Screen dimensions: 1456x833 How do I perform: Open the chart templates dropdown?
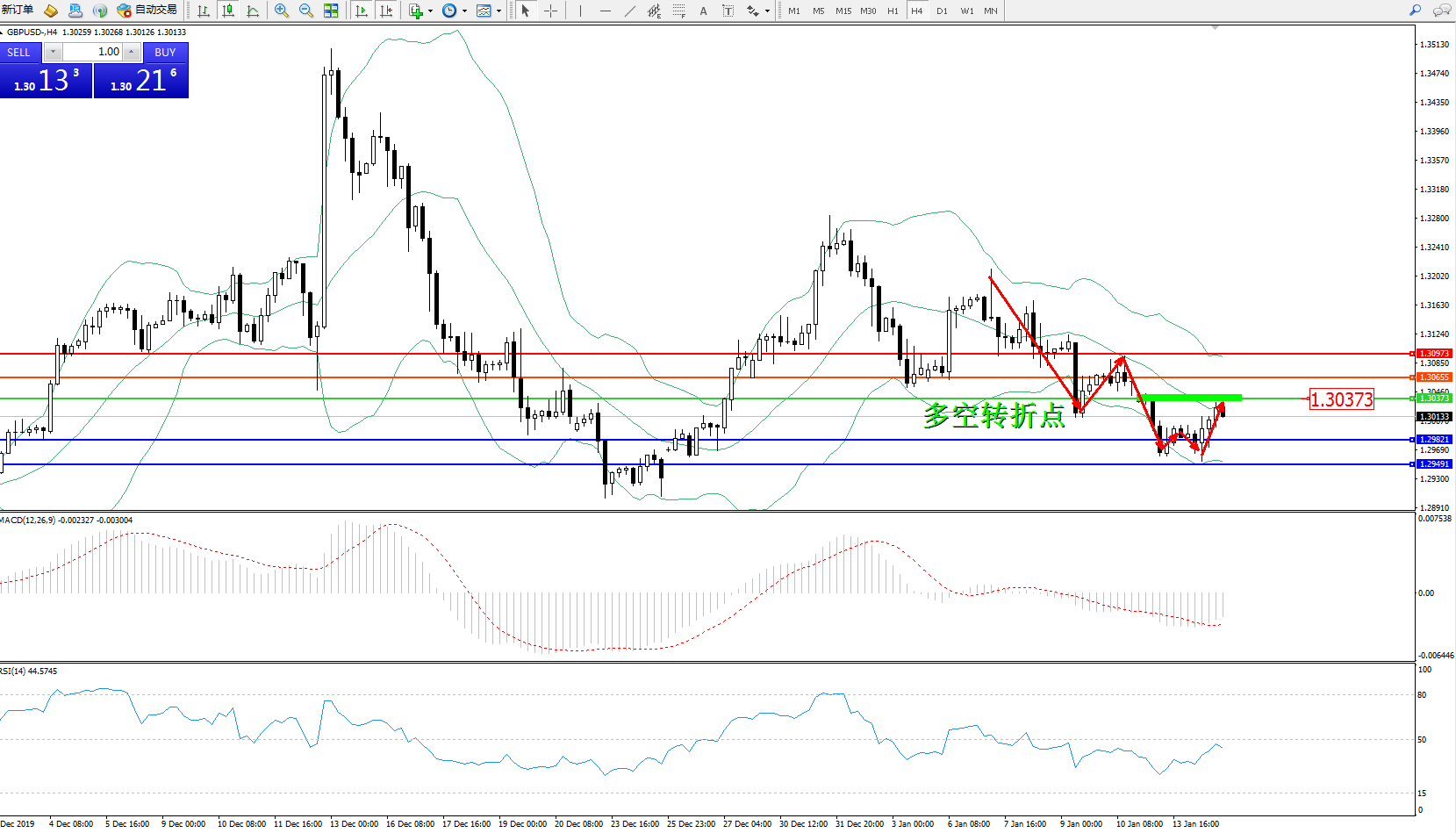click(x=498, y=11)
